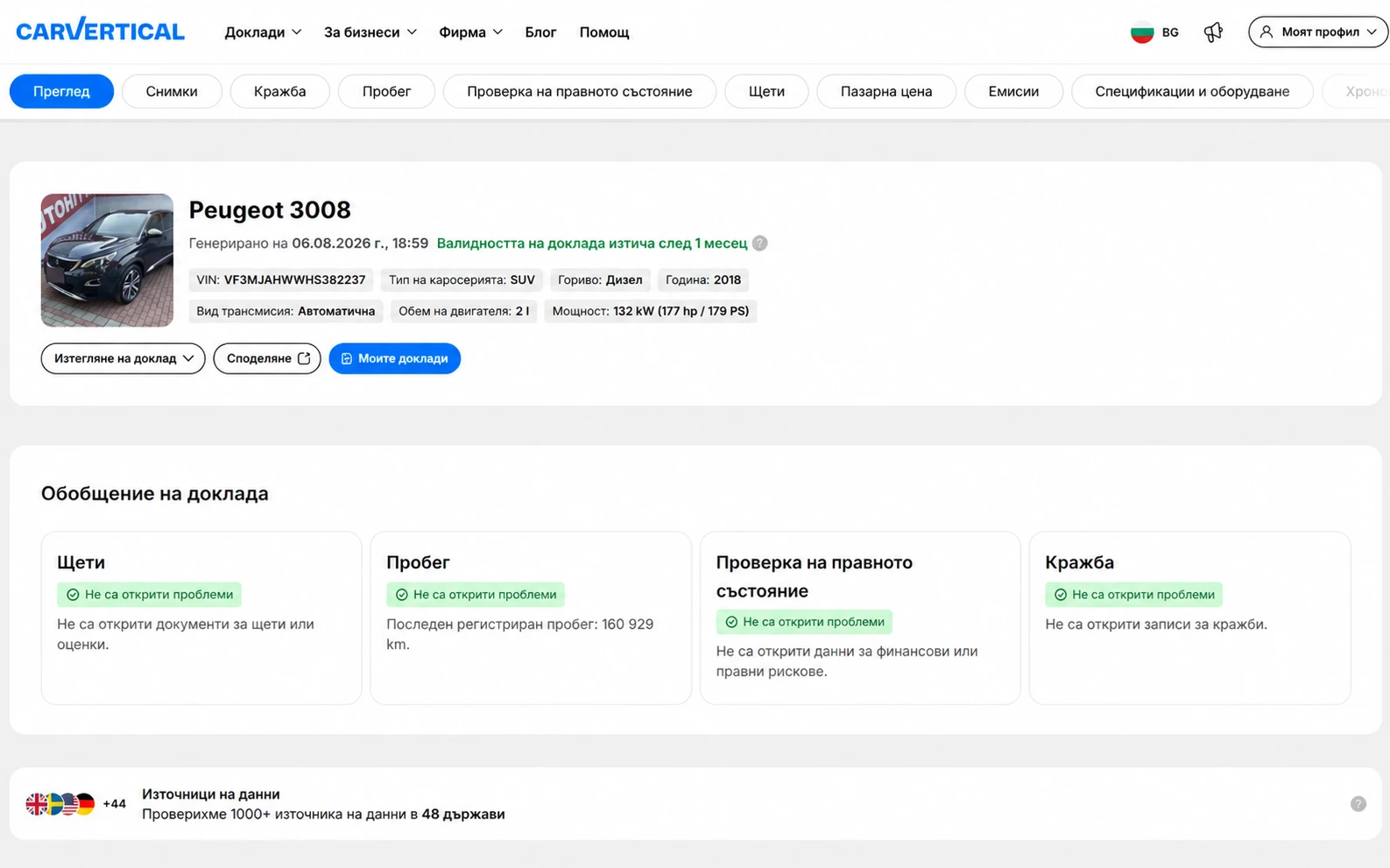Screen dimensions: 1390x868
Task: Click the Тип на каросерията SUV chip
Action: click(x=462, y=280)
